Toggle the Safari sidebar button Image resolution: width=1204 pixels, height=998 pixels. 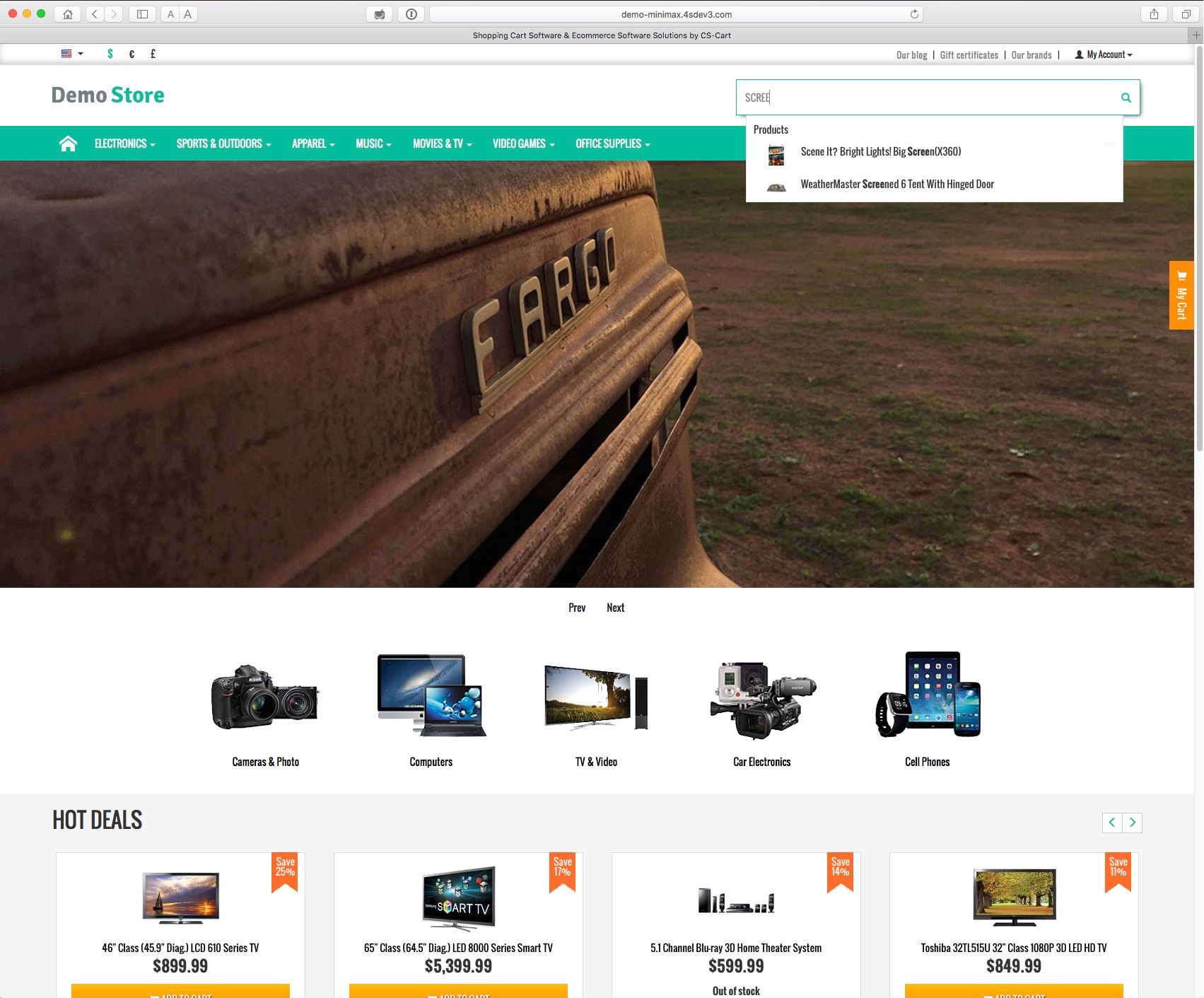[142, 14]
